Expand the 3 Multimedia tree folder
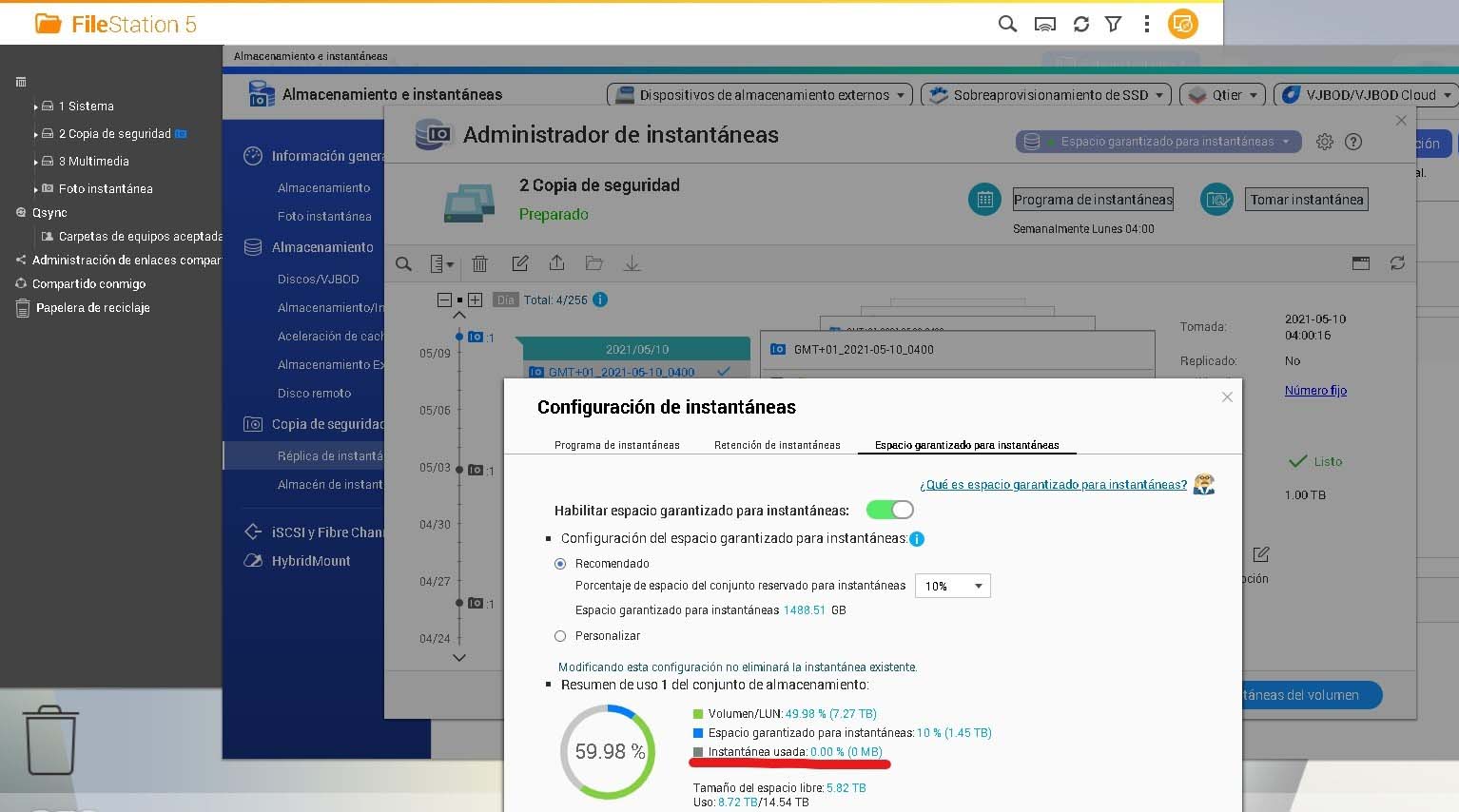1459x812 pixels. (36, 162)
